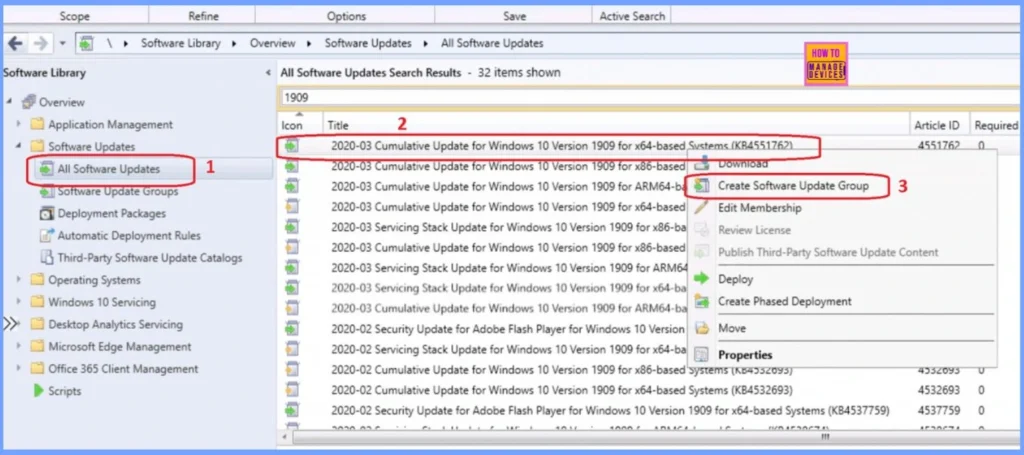The height and width of the screenshot is (455, 1024).
Task: Click the Software Library breadcrumb
Action: 181,44
